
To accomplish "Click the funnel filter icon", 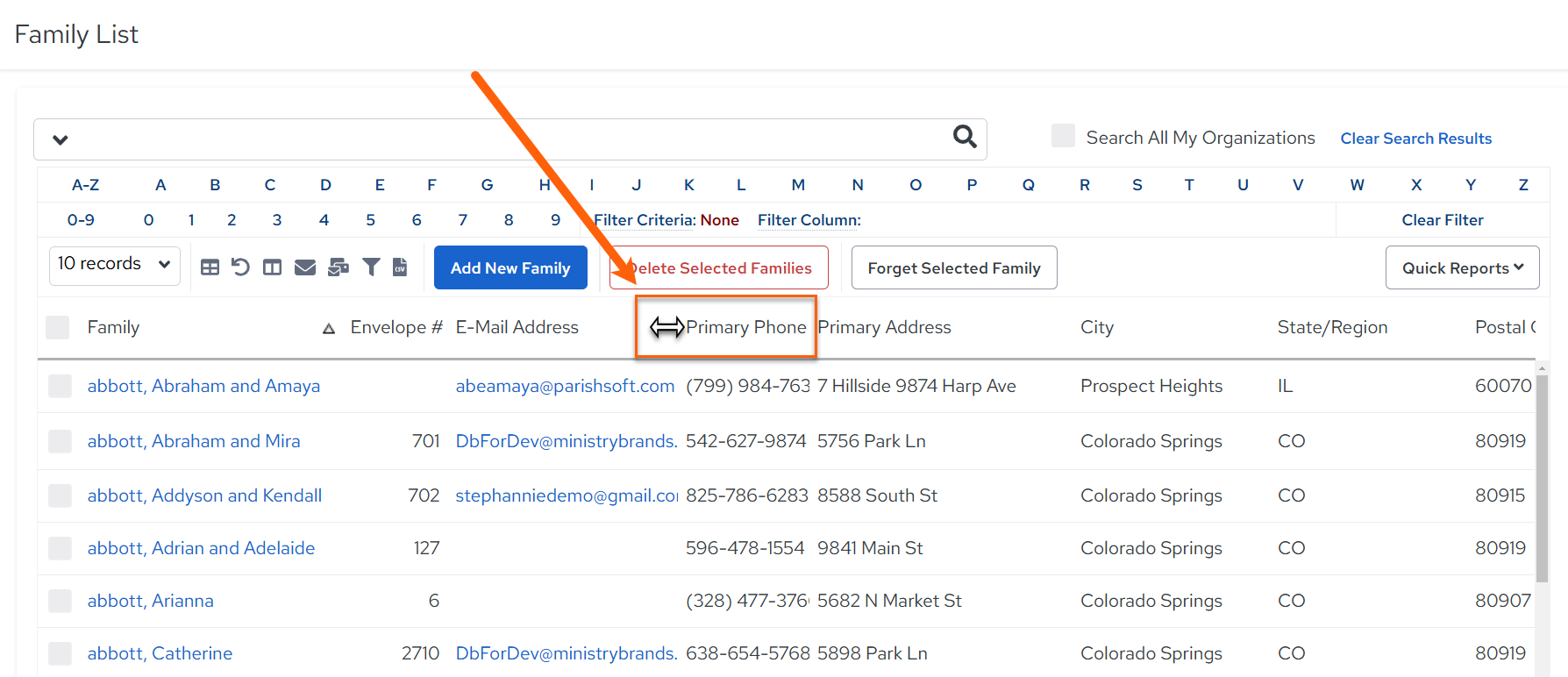I will pyautogui.click(x=371, y=267).
